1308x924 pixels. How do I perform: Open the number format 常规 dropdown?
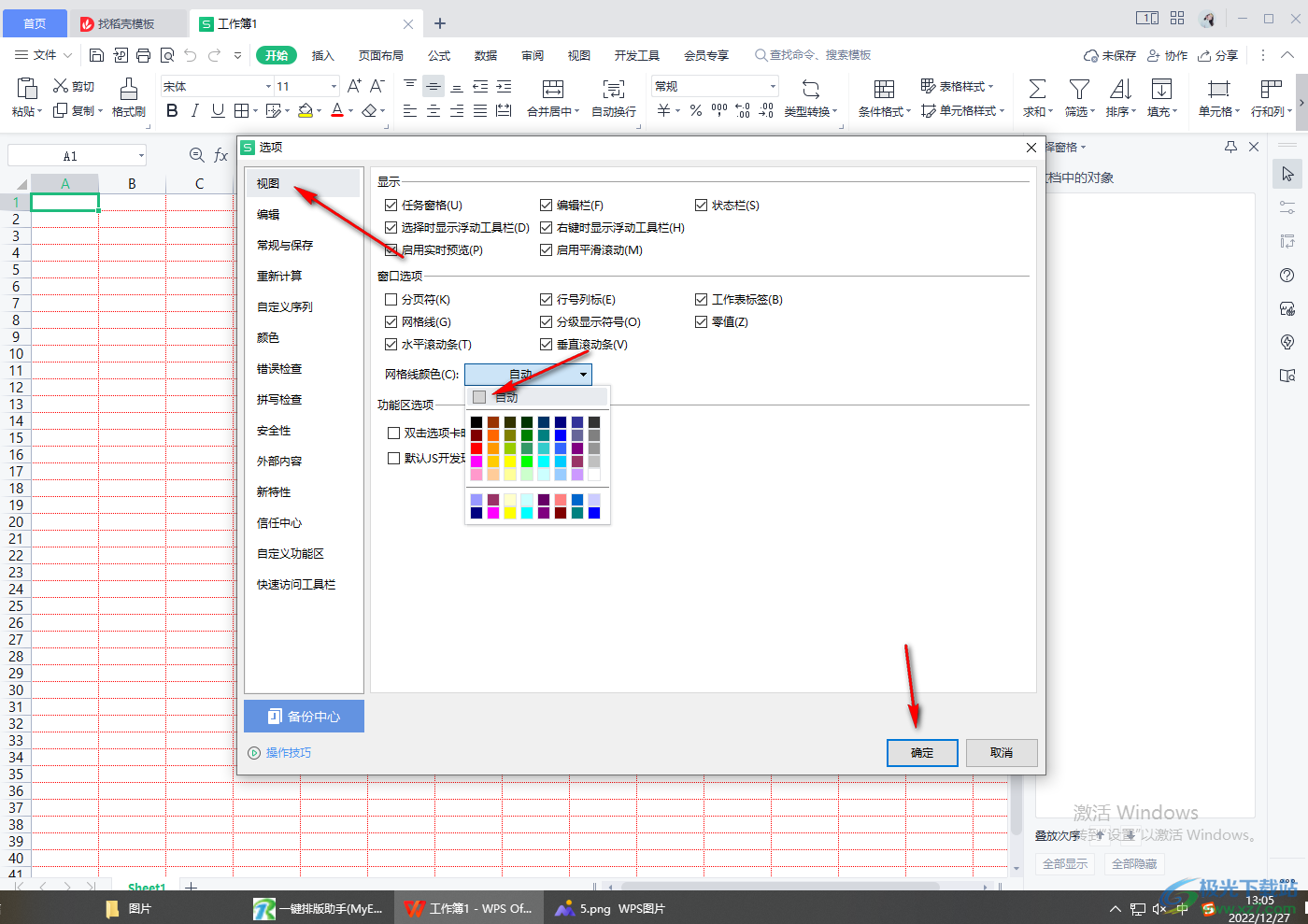point(773,86)
